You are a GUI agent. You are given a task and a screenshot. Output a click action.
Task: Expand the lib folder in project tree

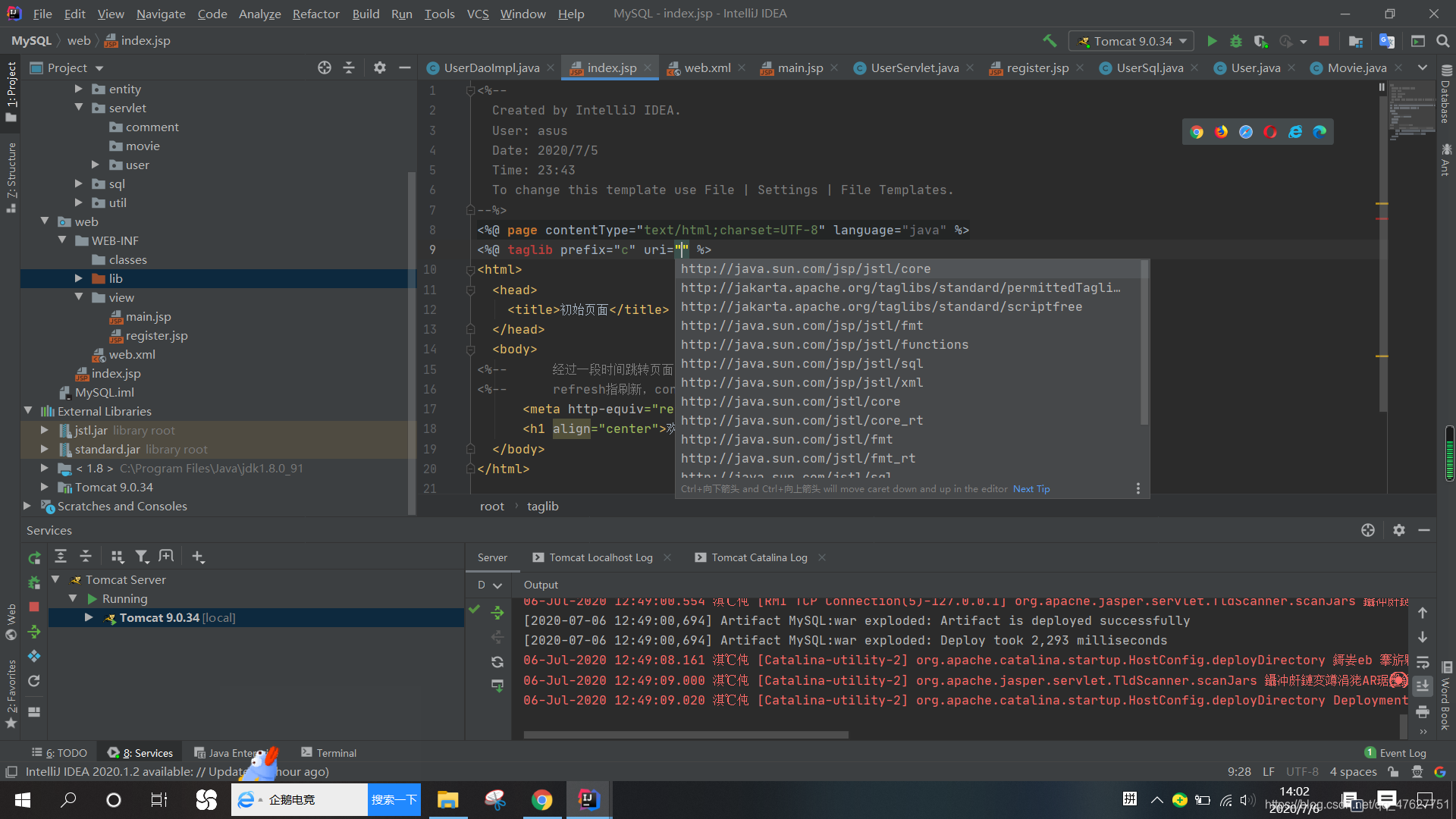(79, 278)
